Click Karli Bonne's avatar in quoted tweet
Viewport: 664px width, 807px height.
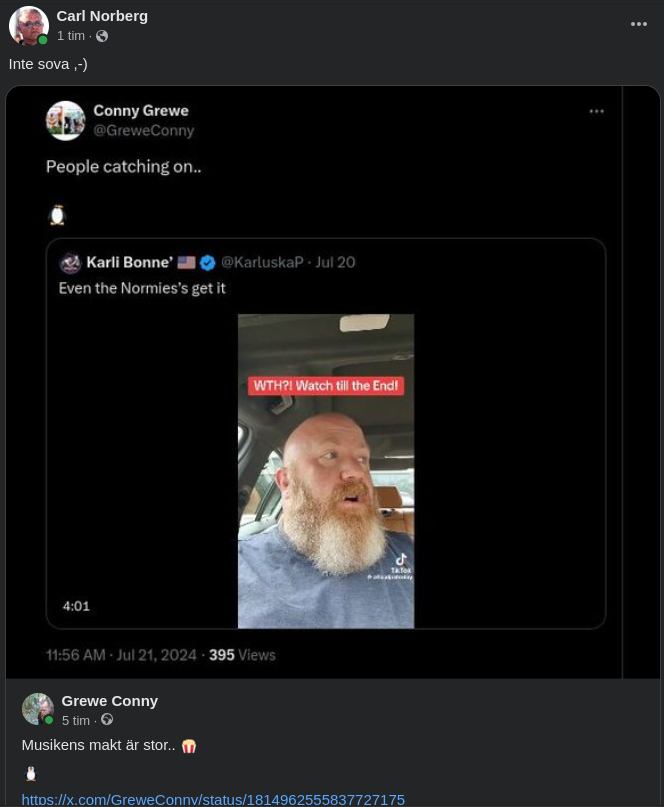pos(70,263)
